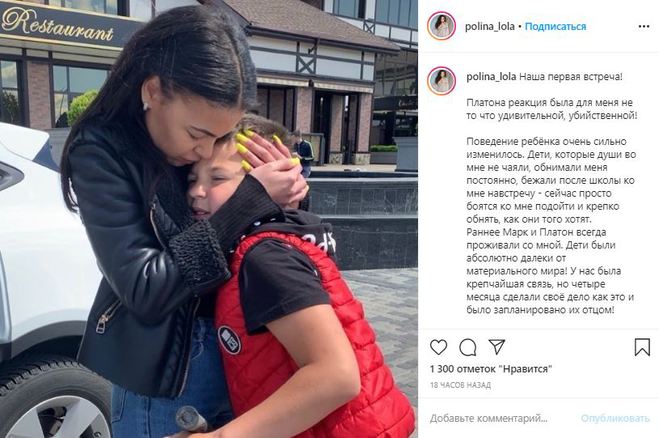The height and width of the screenshot is (438, 659).
Task: Click the caption avatar next to polina_lola
Action: [441, 81]
